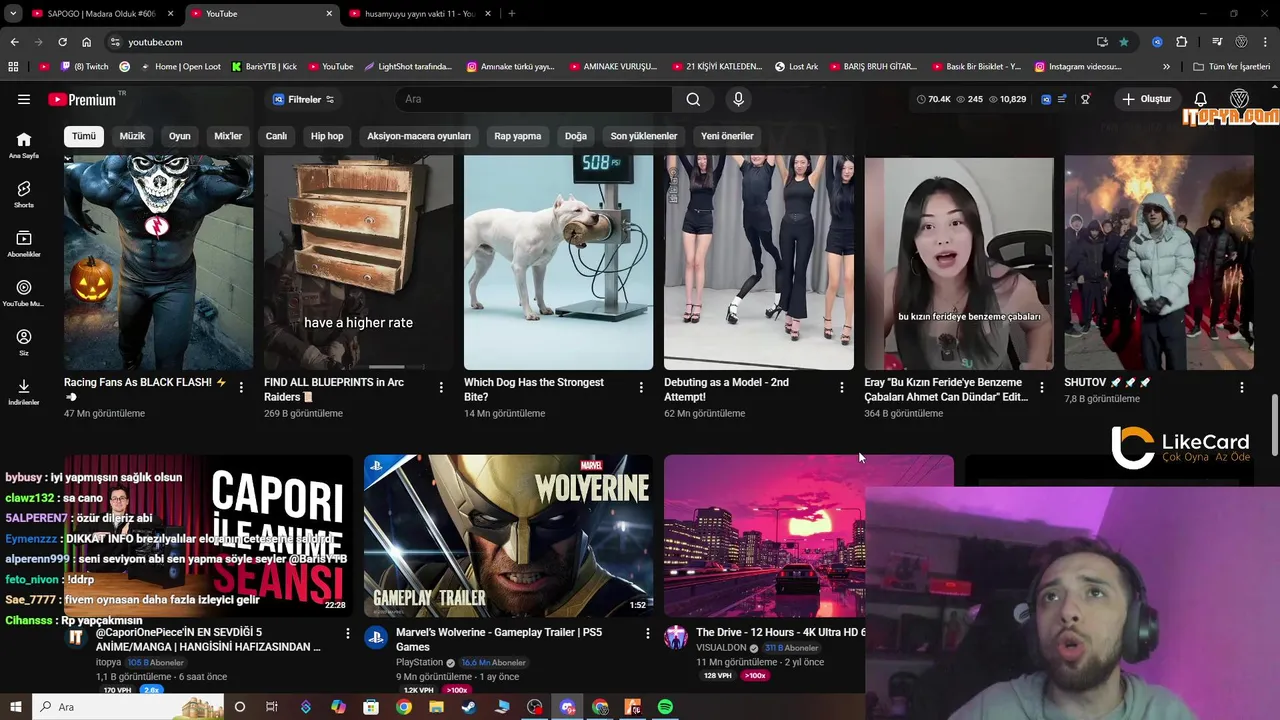The image size is (1280, 720).
Task: Open options for Debuting as a Model short
Action: (841, 387)
